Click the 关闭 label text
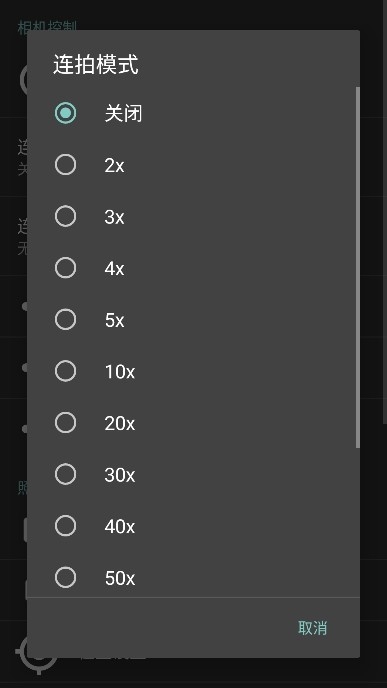The width and height of the screenshot is (387, 688). pyautogui.click(x=123, y=114)
